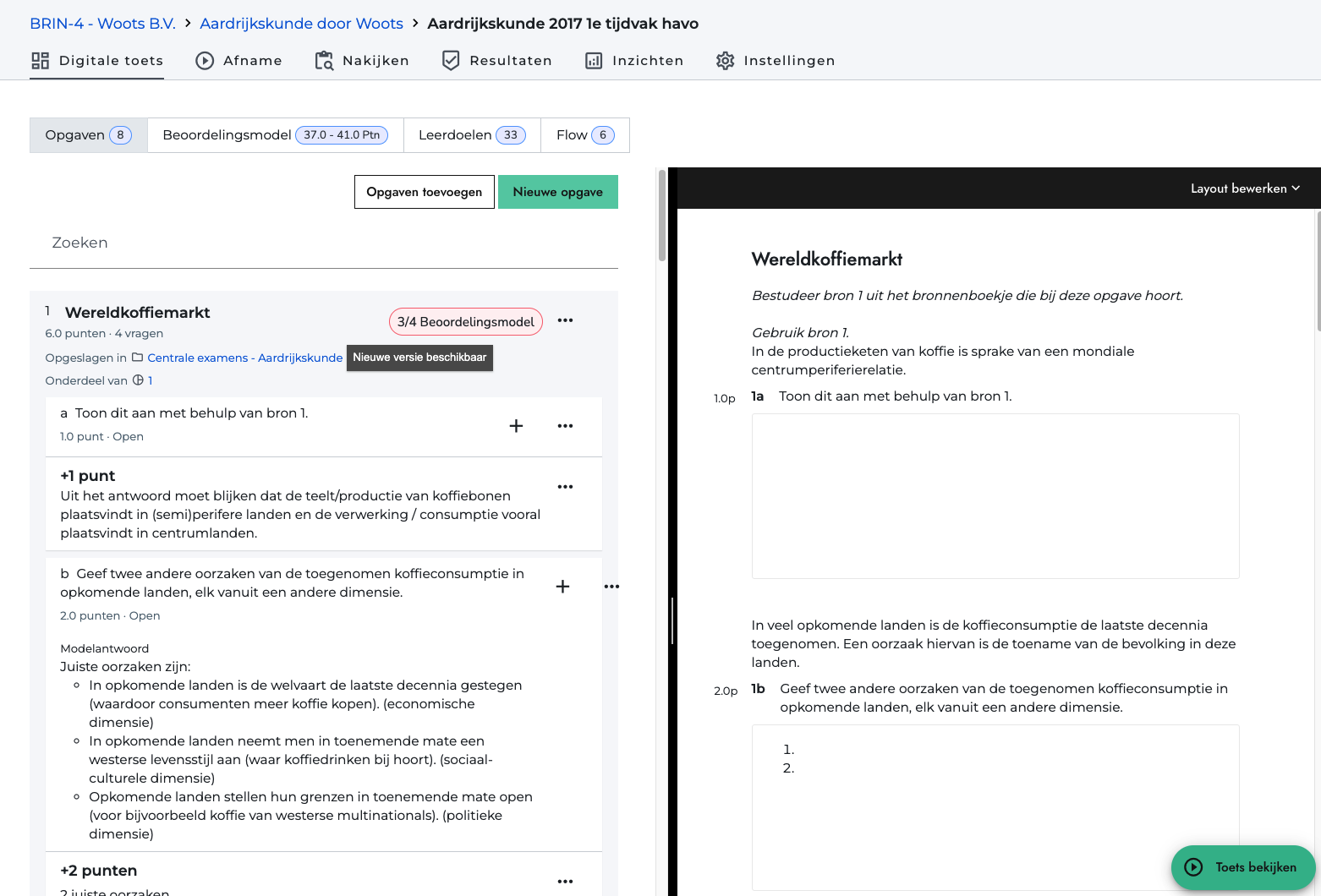Click the Wereldkoffiemarkt opgave title
Screen dimensions: 1321x896
pyautogui.click(x=138, y=313)
